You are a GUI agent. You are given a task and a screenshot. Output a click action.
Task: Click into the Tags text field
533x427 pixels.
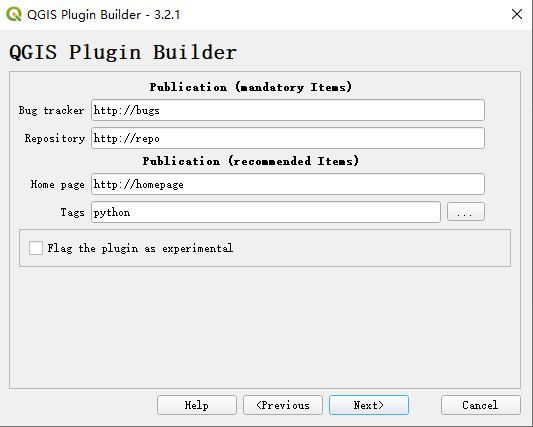[x=266, y=212]
